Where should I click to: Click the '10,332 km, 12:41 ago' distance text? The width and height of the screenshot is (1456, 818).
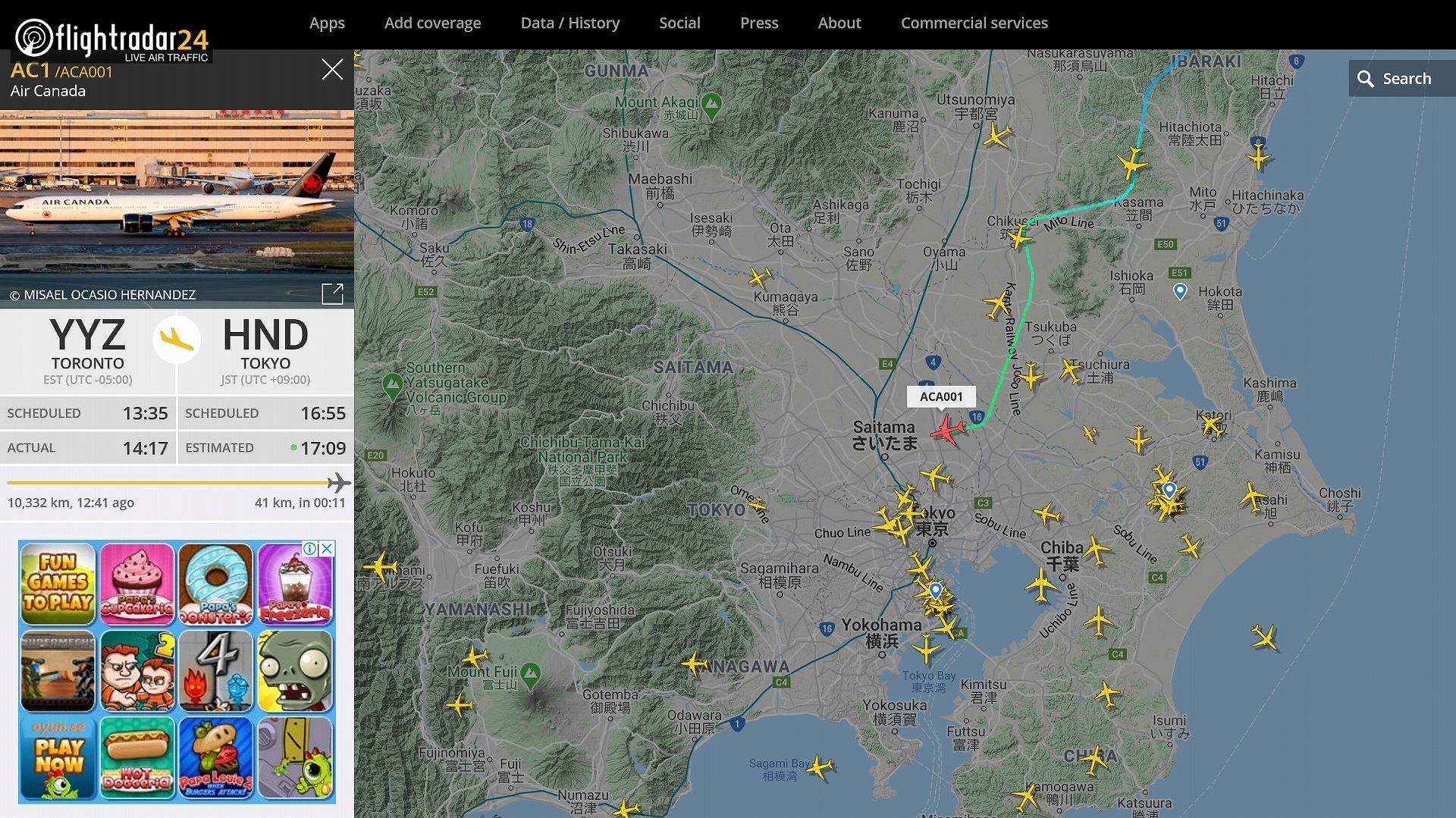point(71,503)
